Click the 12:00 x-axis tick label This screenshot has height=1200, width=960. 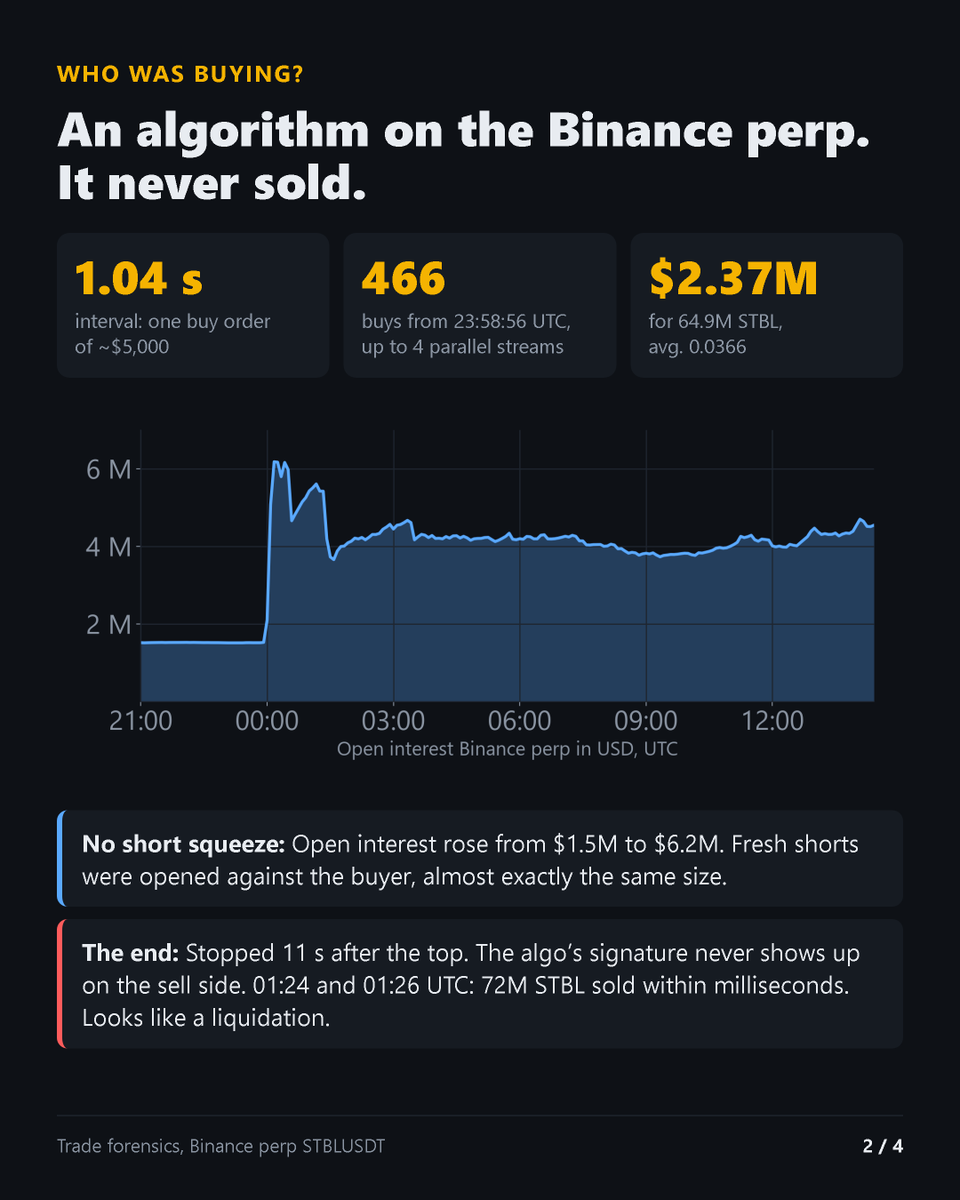point(772,720)
